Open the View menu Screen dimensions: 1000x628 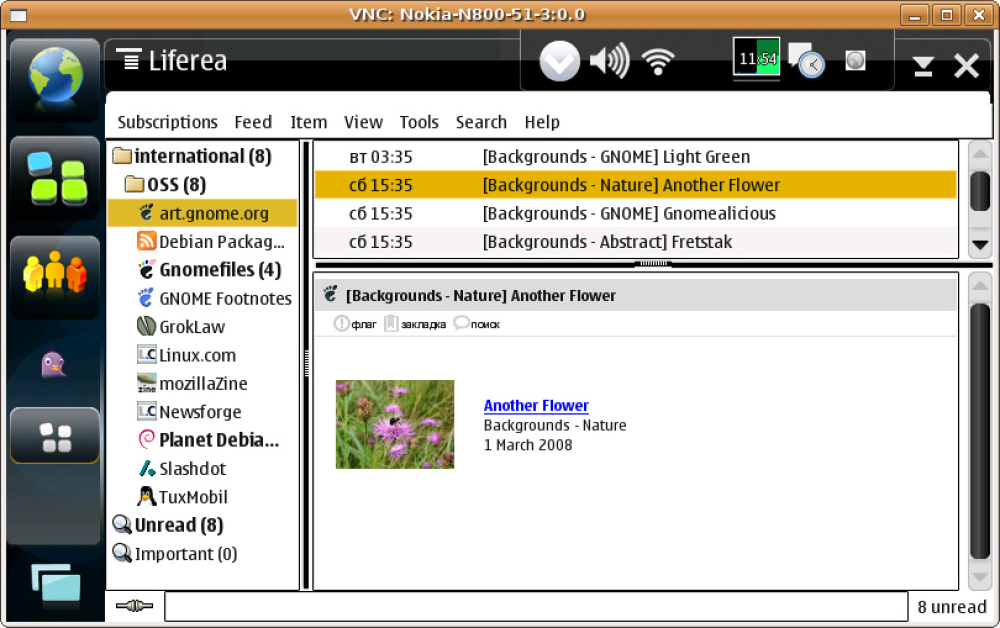[x=364, y=122]
